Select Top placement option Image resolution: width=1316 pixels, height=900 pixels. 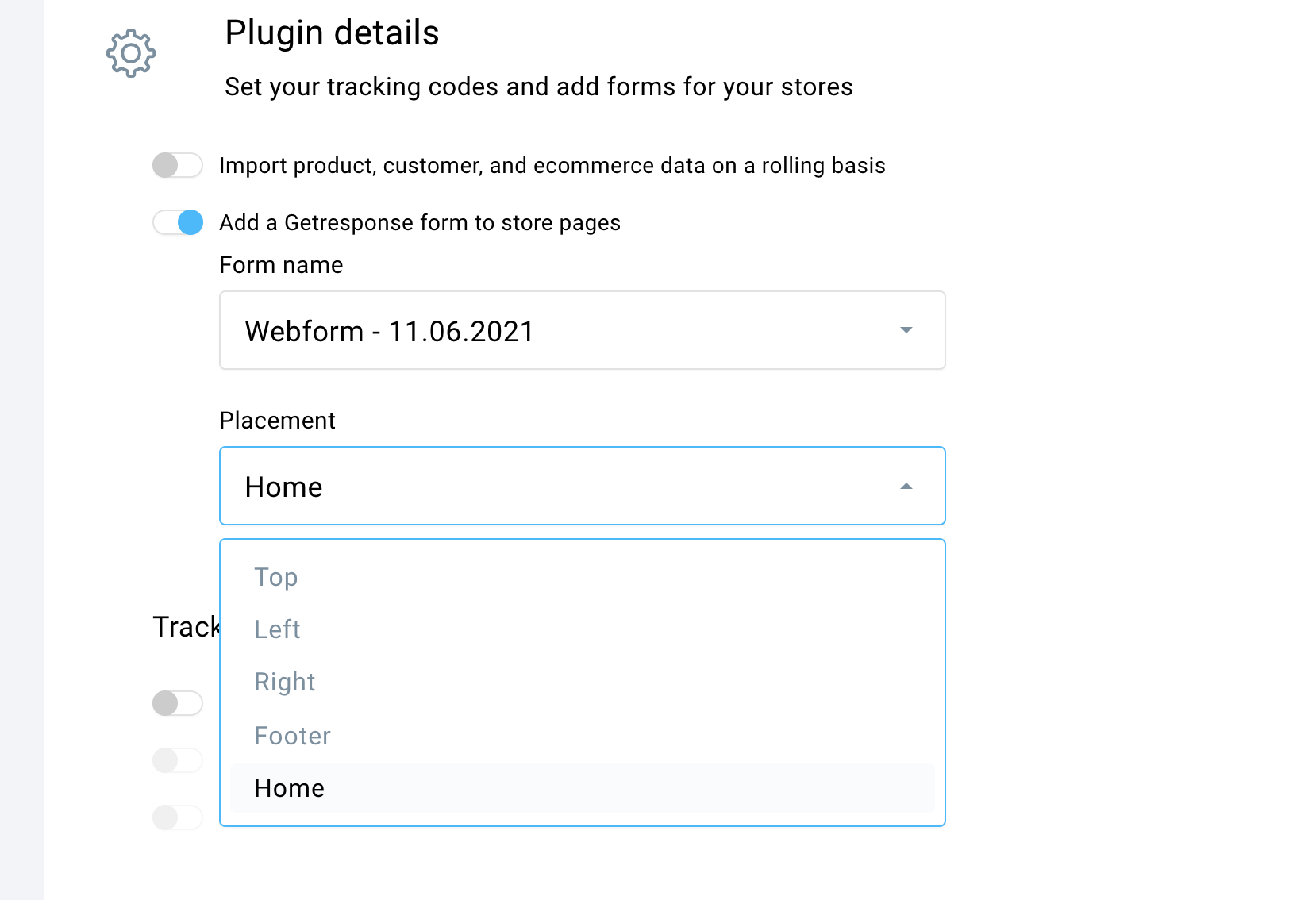coord(276,577)
